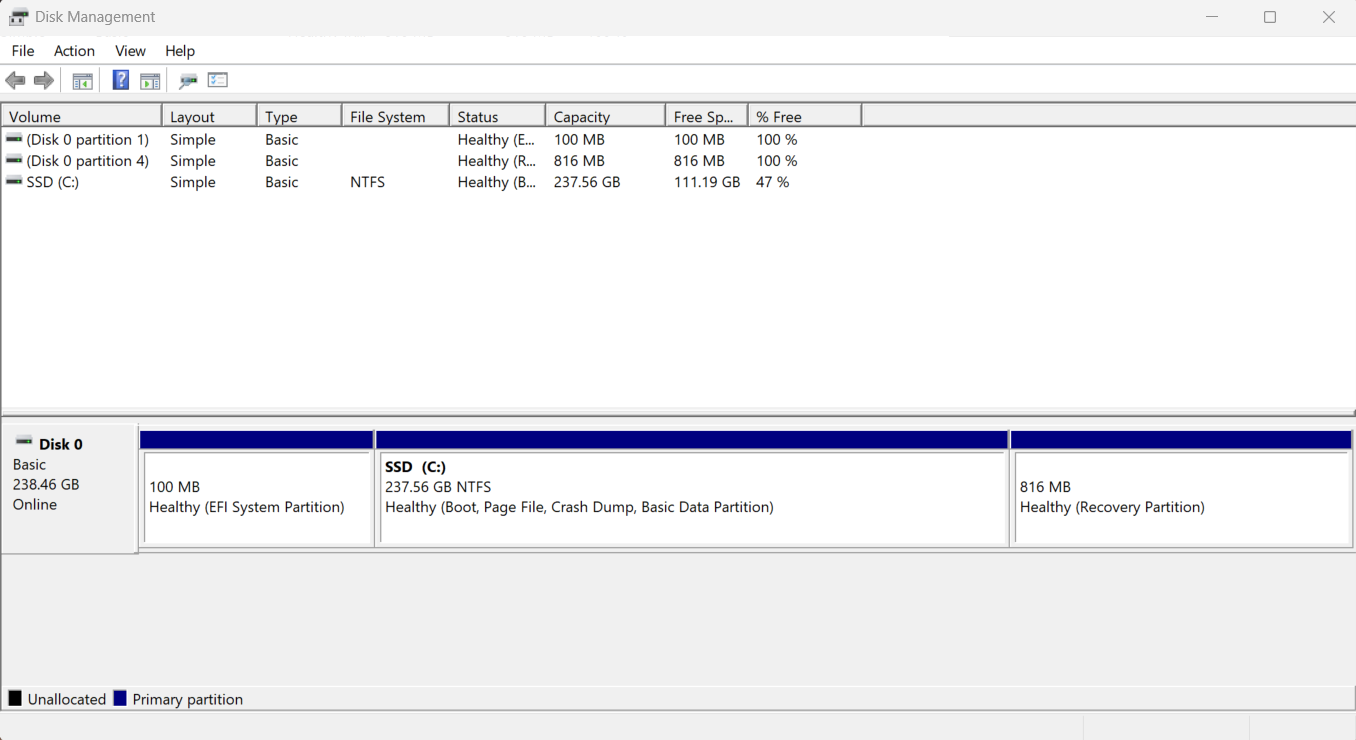The height and width of the screenshot is (740, 1356).
Task: Toggle the Show/Hide Action Pane icon
Action: click(150, 81)
